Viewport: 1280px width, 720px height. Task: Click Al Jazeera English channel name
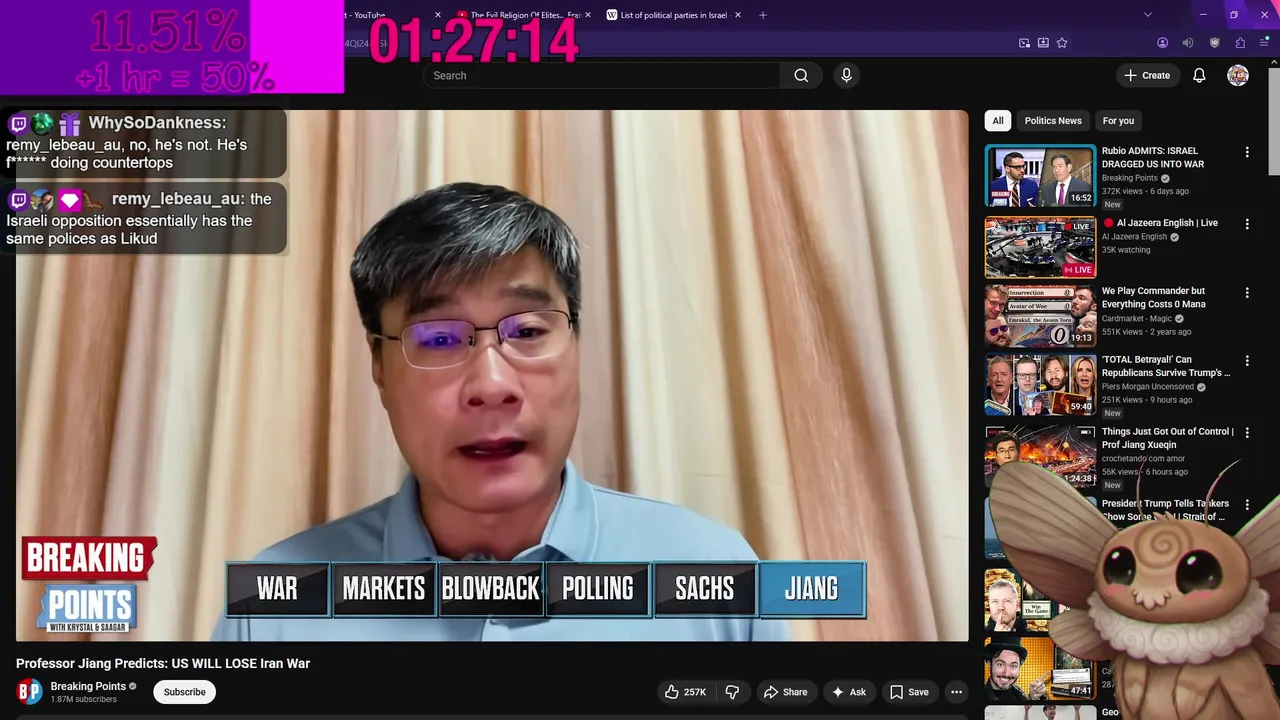1134,237
